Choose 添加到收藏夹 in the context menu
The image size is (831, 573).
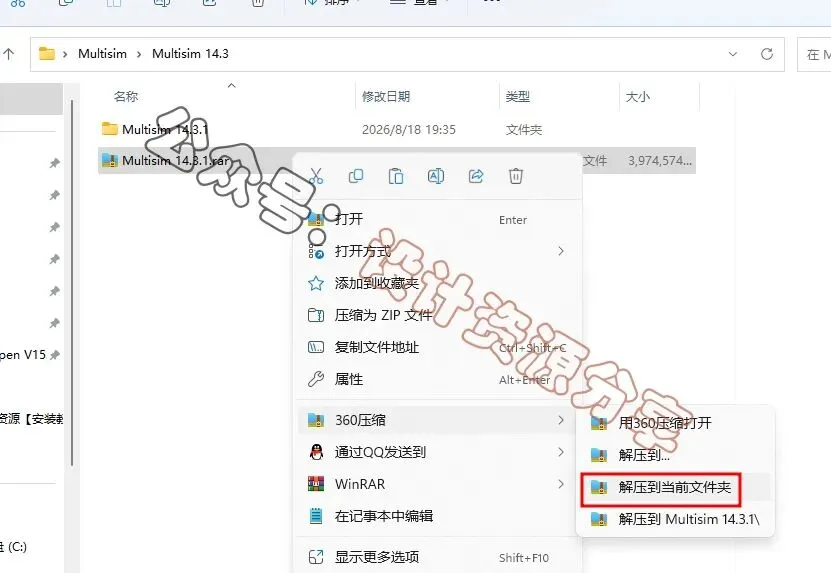coord(437,283)
